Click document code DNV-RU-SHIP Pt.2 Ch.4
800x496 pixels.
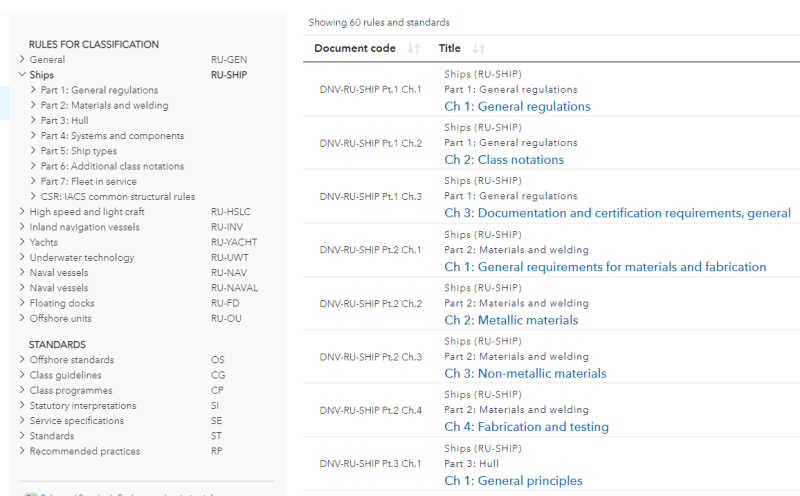coord(370,410)
